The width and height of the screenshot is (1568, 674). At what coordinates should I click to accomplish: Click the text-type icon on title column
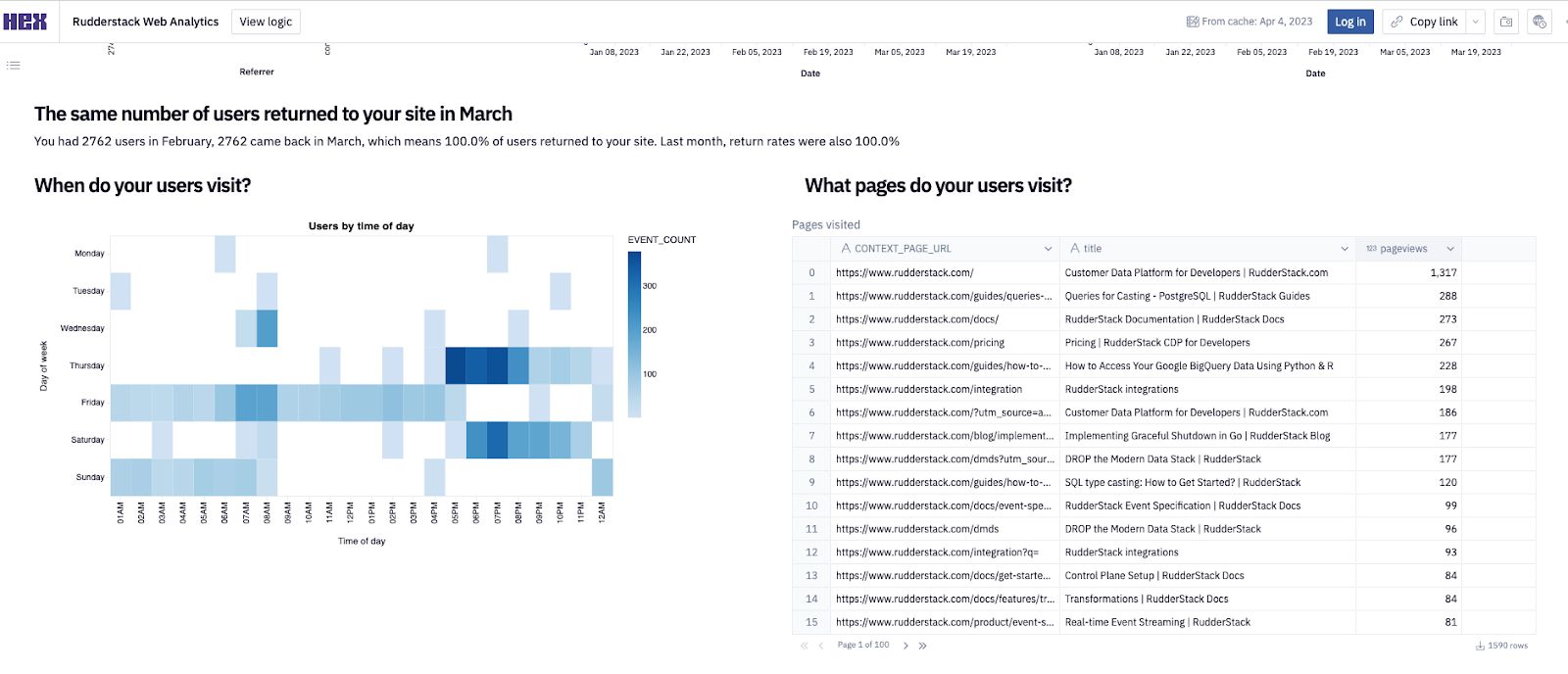point(1075,249)
